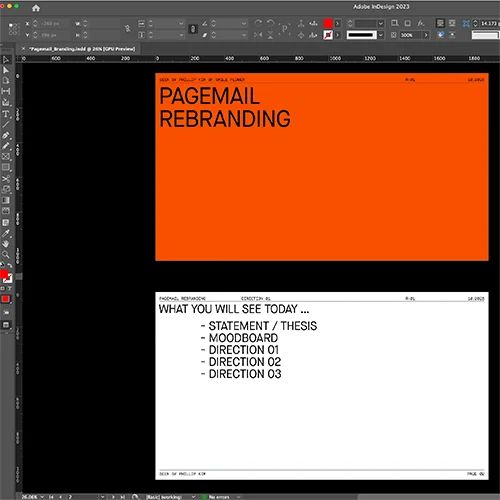Click the X position input field

coord(54,23)
